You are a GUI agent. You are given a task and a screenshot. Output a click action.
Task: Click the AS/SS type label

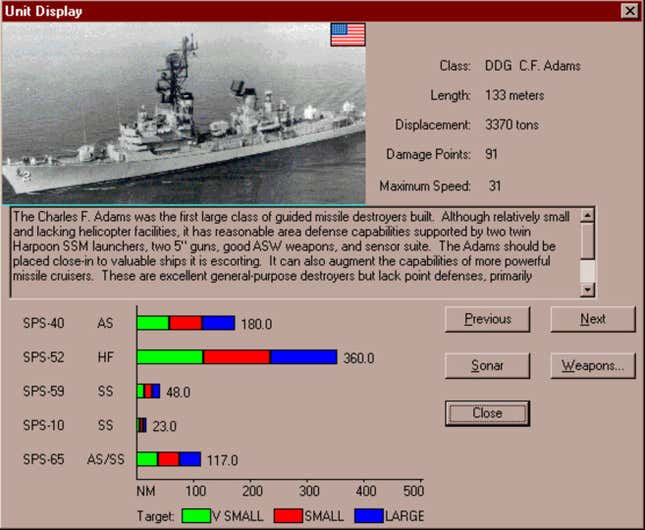106,459
